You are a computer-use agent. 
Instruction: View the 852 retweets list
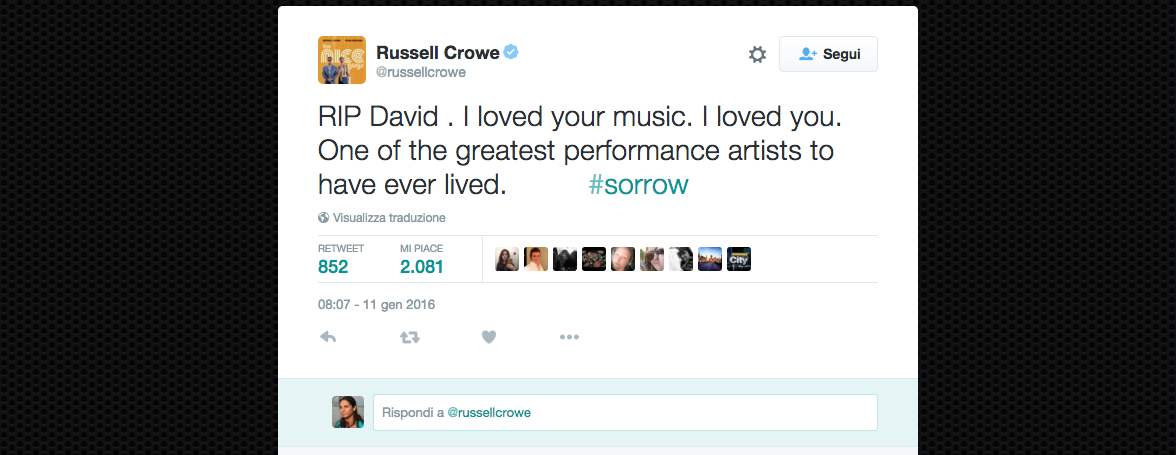pos(333,267)
